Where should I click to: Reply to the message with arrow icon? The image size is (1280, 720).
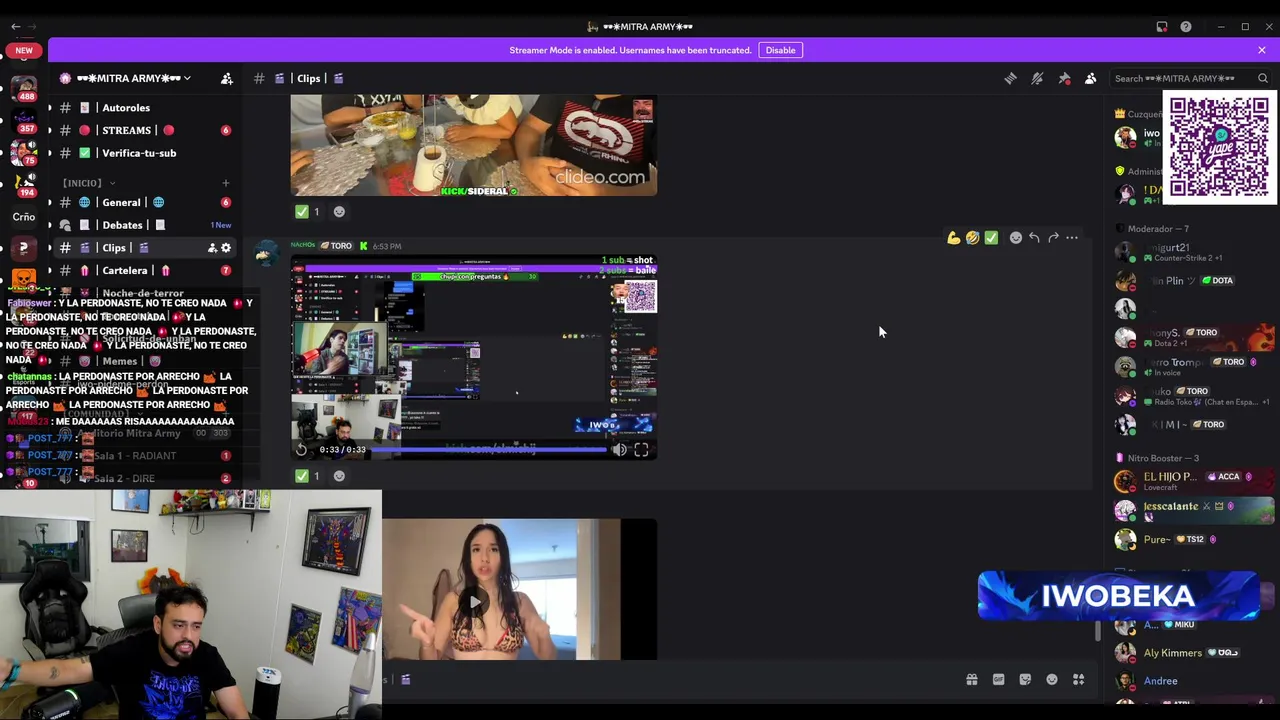[x=1034, y=238]
